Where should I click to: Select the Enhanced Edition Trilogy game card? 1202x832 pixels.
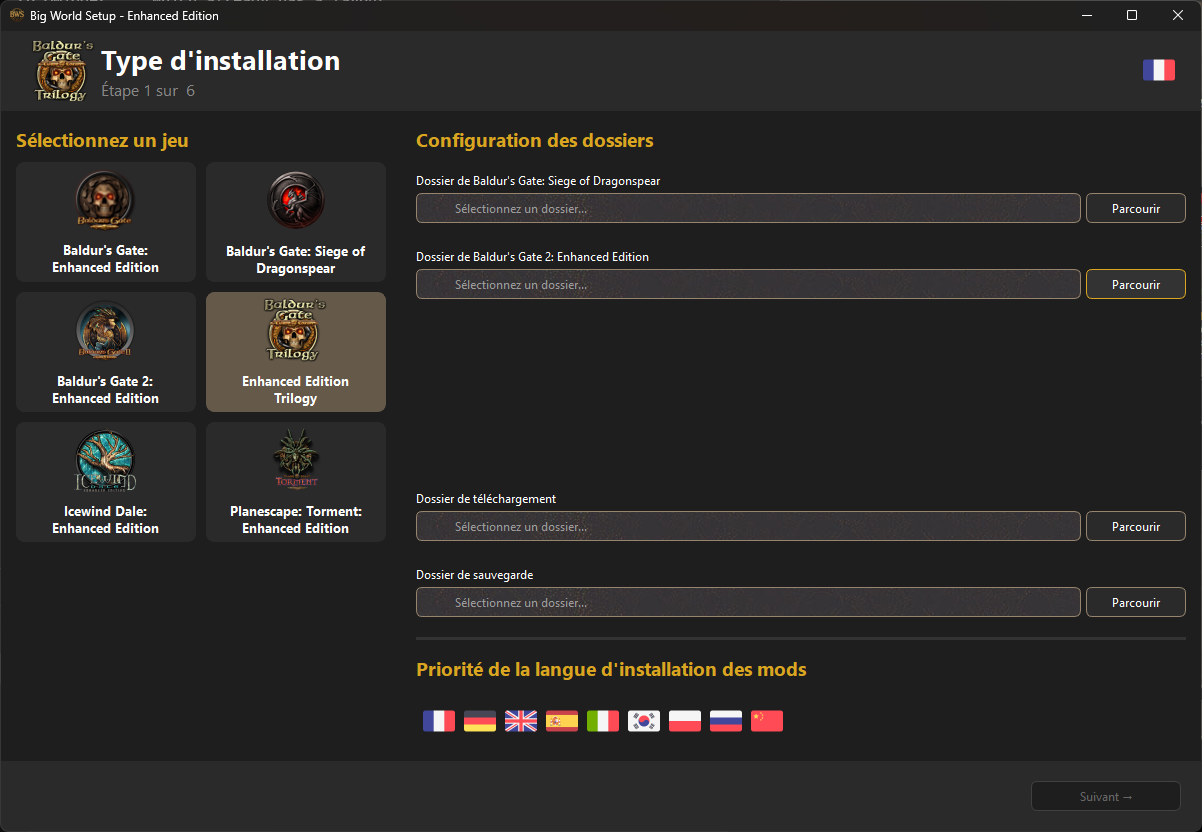296,352
